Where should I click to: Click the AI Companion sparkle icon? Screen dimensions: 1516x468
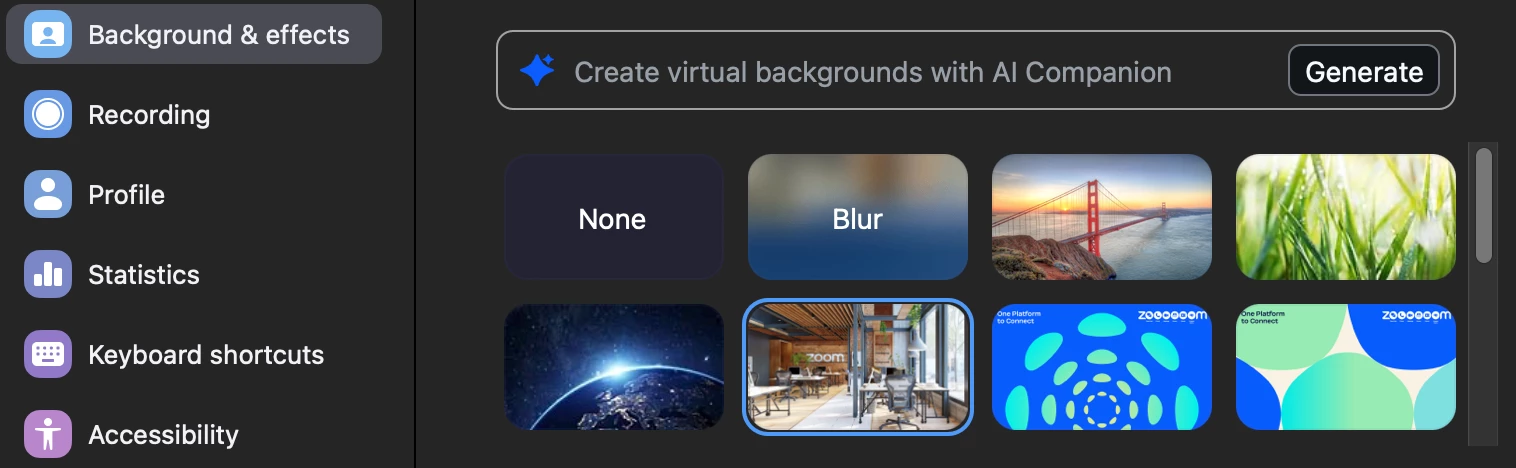[537, 70]
